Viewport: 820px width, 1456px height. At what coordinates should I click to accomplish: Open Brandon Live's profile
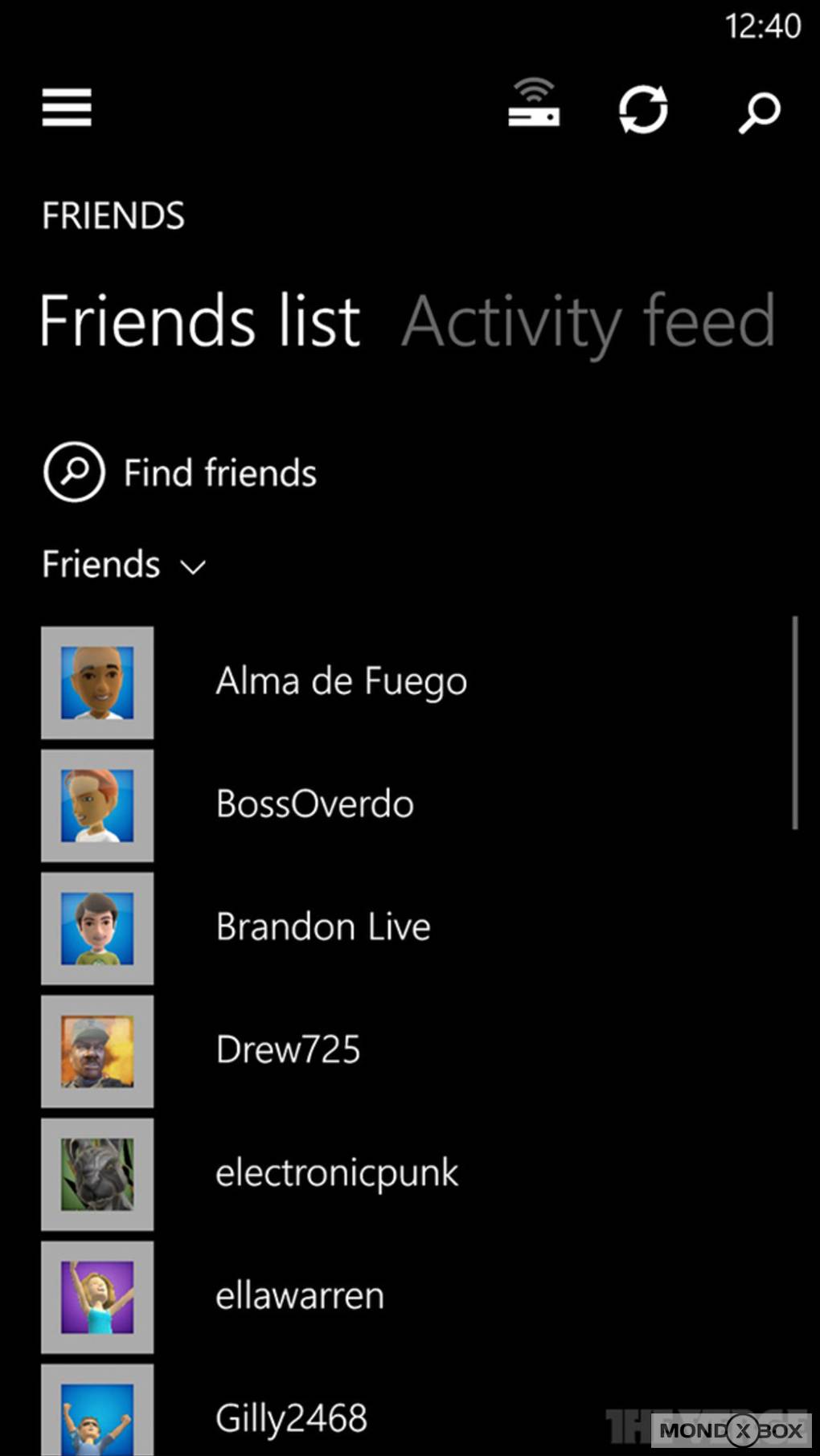[x=323, y=927]
